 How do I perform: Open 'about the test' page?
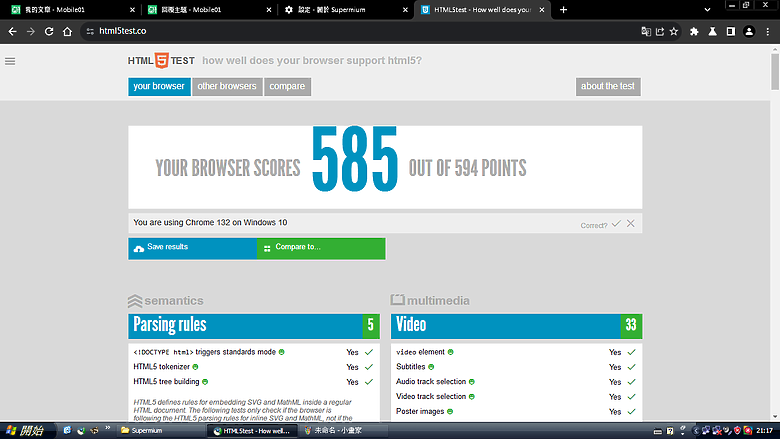pos(608,87)
